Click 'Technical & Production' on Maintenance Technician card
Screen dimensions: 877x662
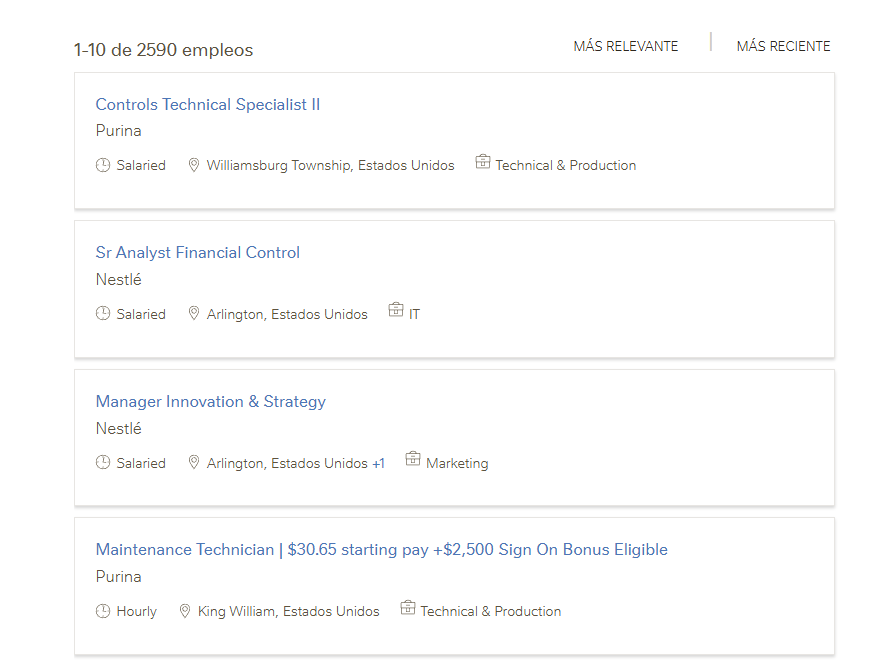491,611
